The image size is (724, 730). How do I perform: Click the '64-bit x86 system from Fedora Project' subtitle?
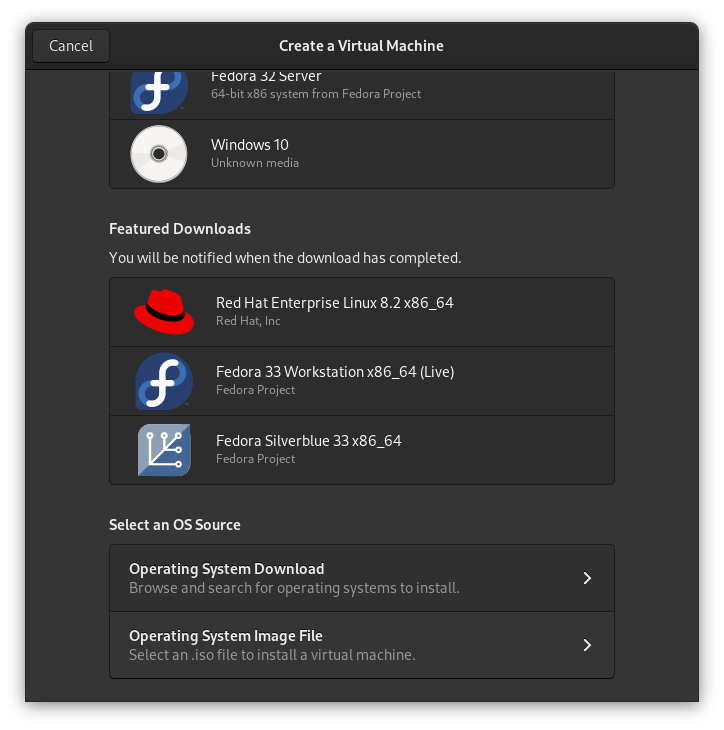coord(316,94)
